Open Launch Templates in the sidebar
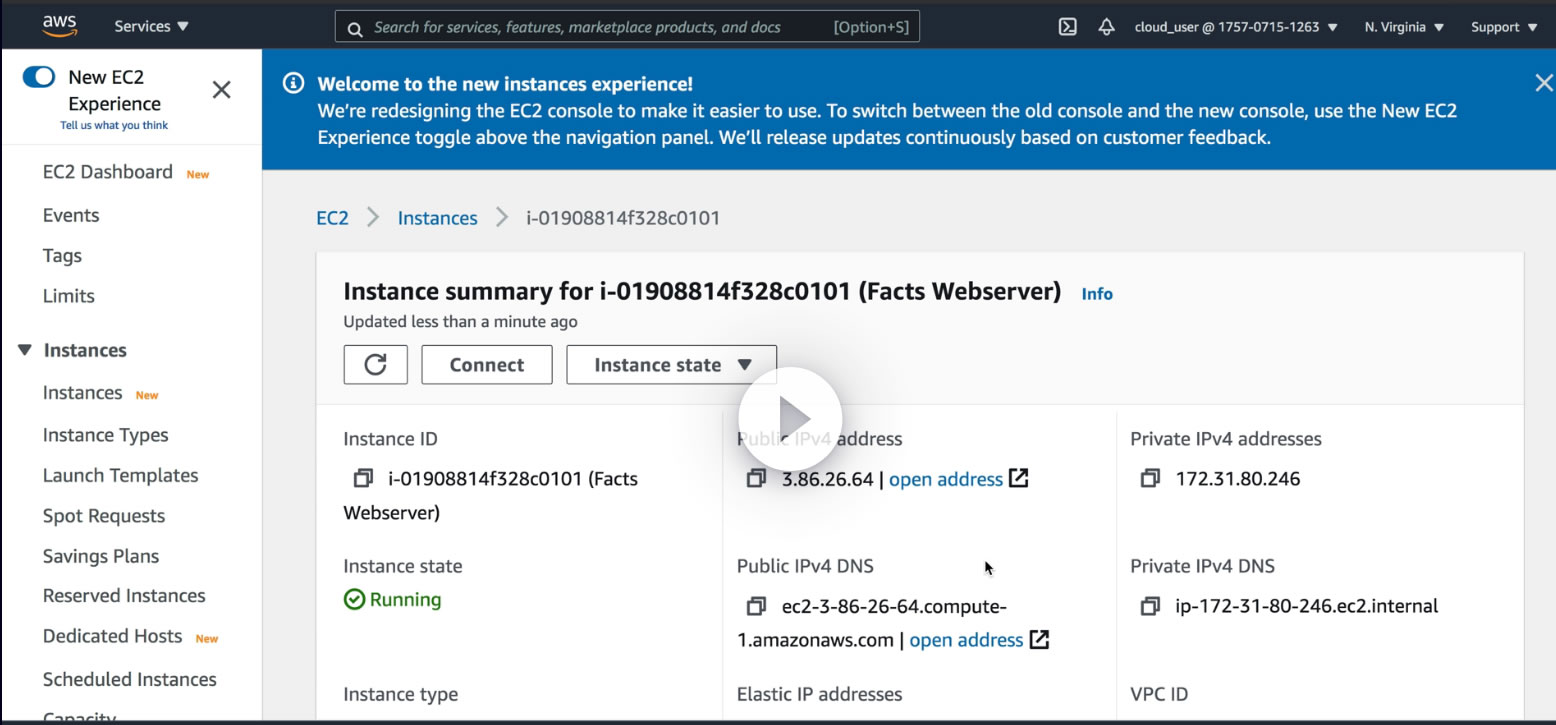Image resolution: width=1556 pixels, height=725 pixels. 120,475
